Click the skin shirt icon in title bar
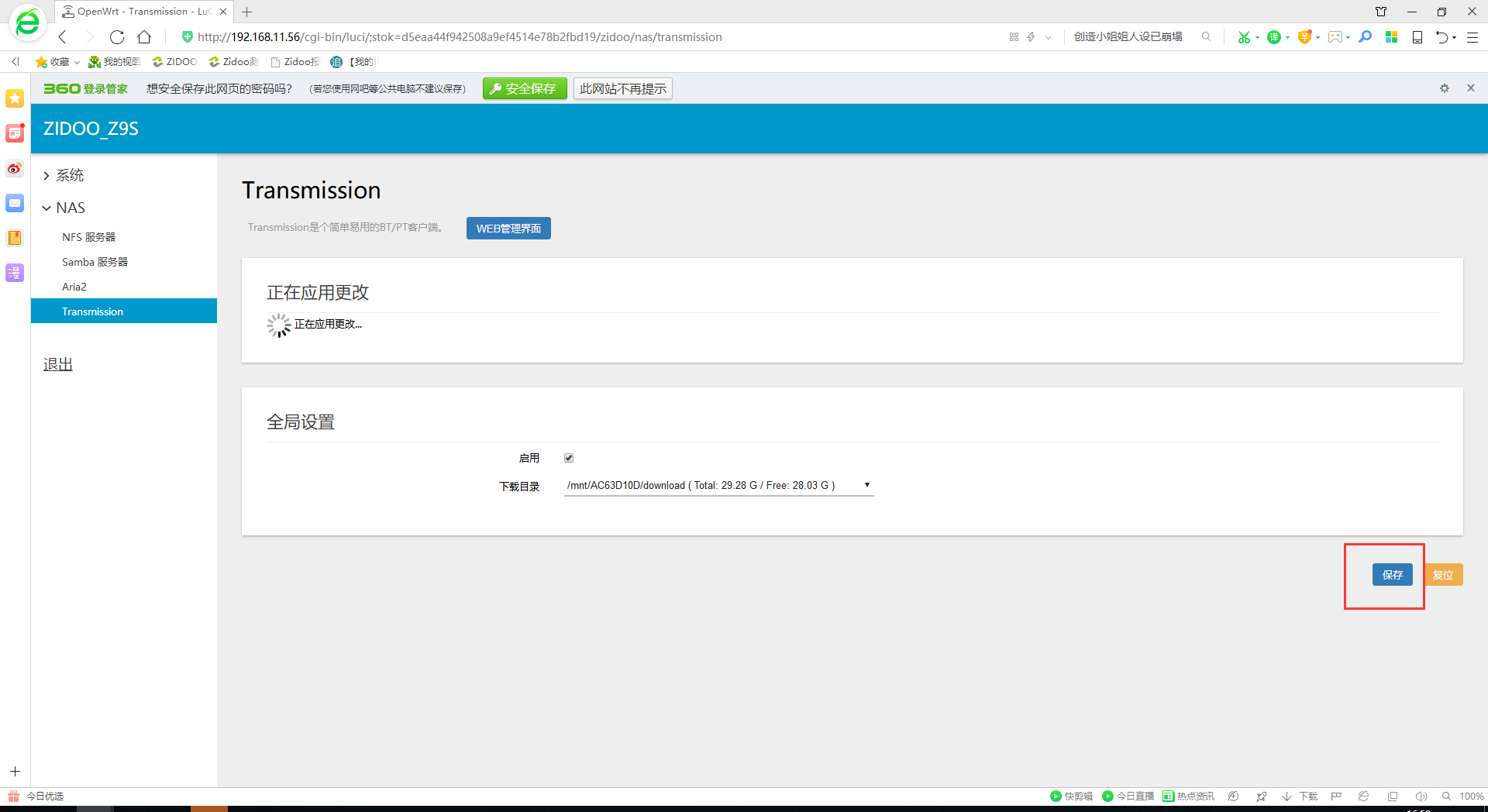Viewport: 1488px width, 812px height. (x=1381, y=12)
